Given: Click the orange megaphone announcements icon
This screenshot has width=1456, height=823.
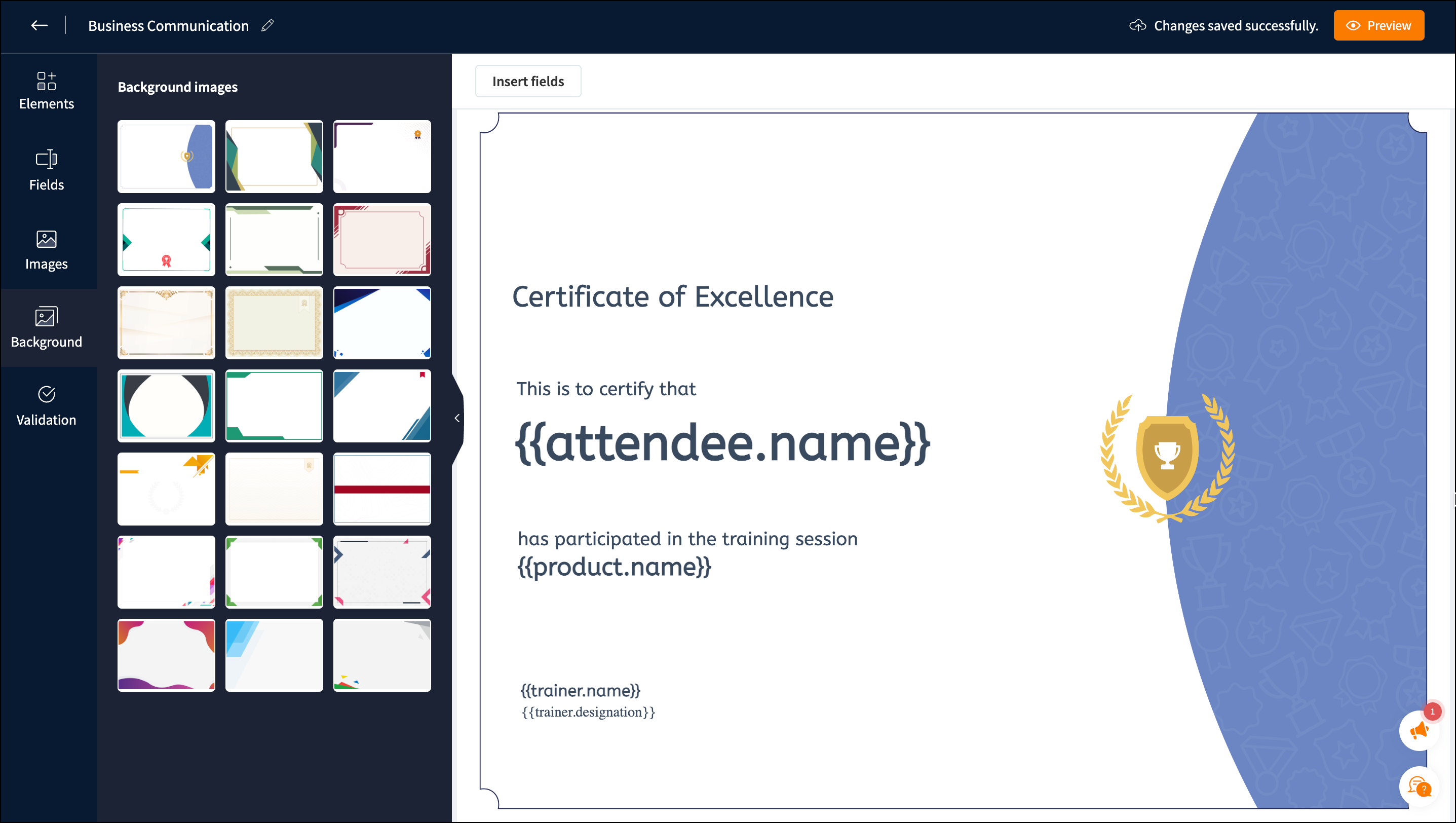Looking at the screenshot, I should (x=1419, y=731).
